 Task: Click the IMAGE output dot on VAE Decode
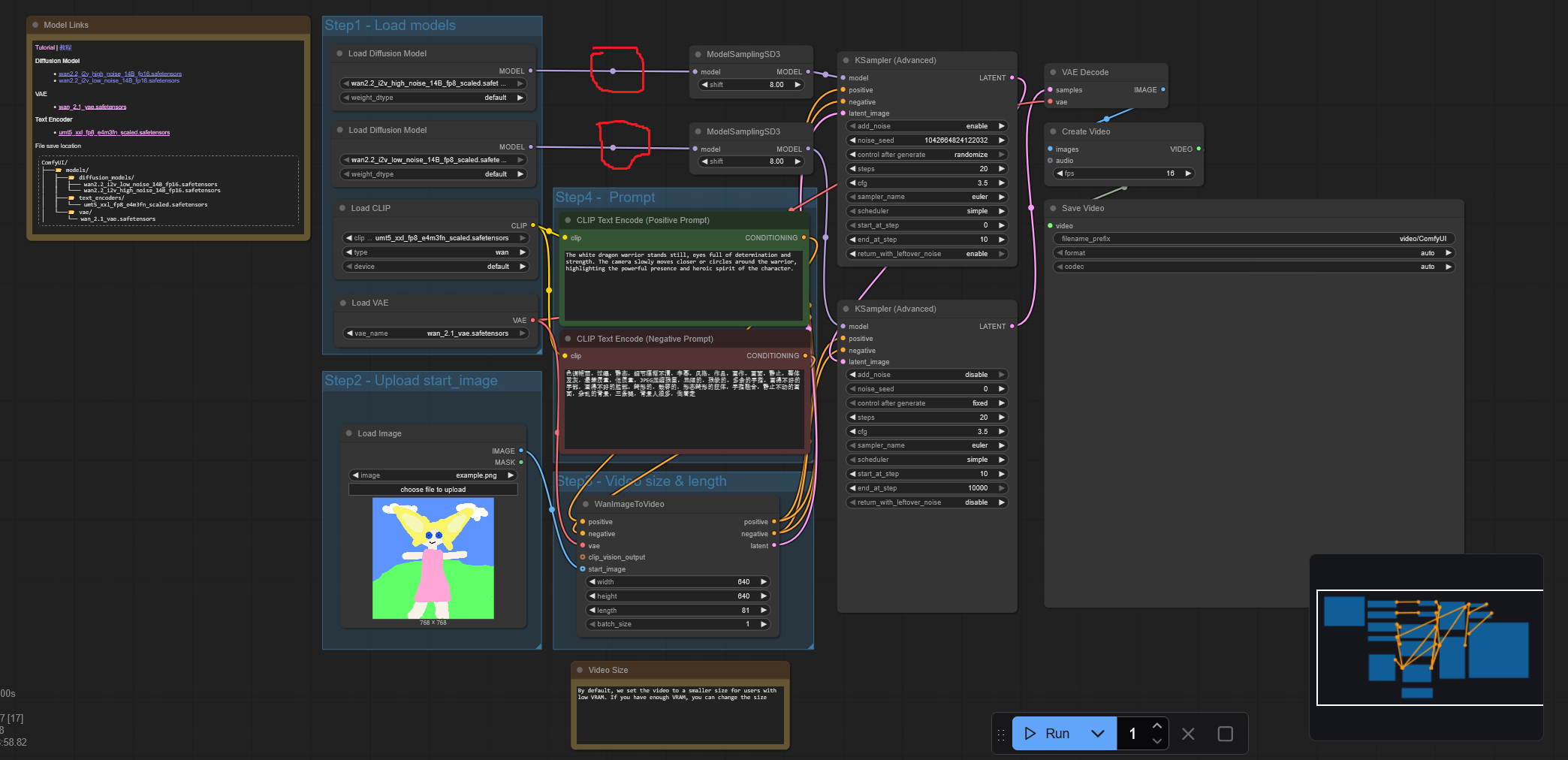point(1163,89)
